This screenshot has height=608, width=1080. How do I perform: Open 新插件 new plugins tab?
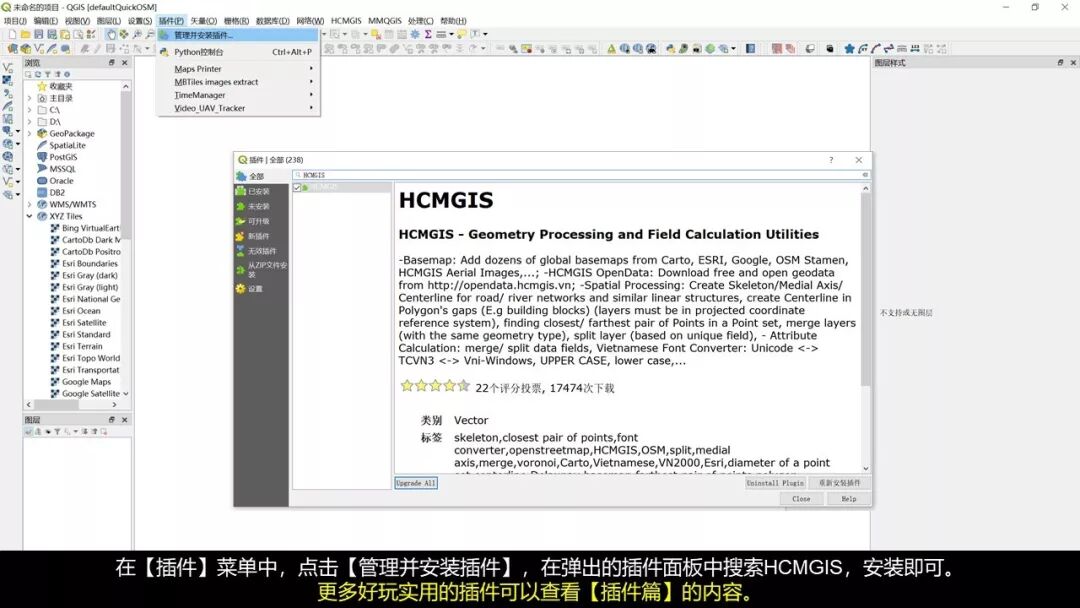pos(261,236)
